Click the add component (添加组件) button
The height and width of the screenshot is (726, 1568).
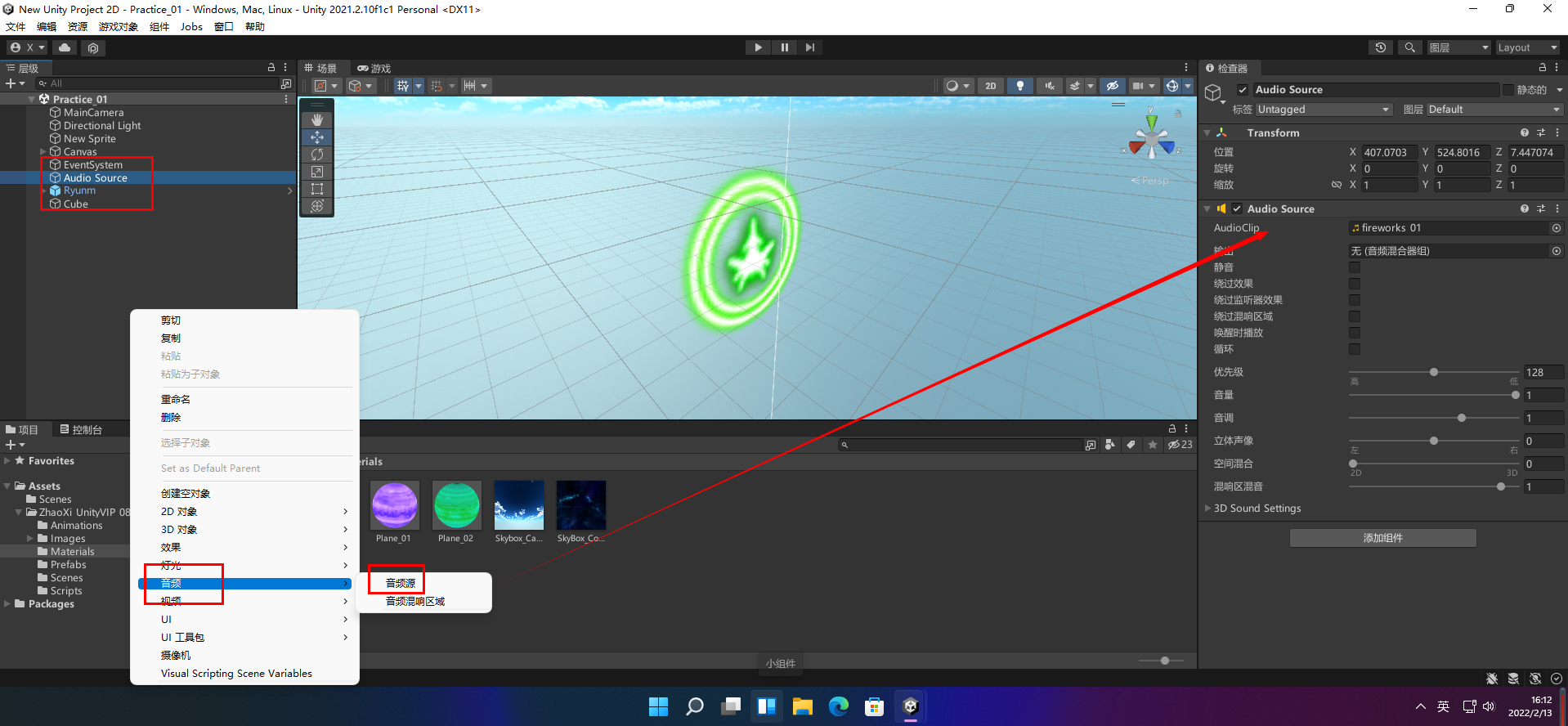(x=1383, y=538)
